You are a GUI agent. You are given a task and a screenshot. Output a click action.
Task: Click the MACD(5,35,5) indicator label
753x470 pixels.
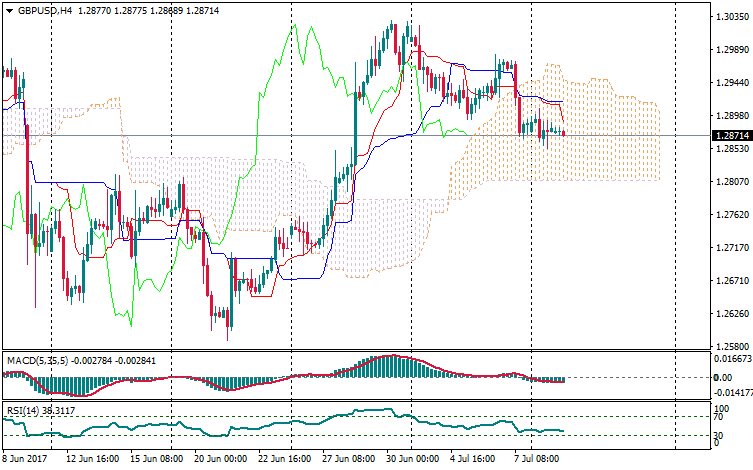pyautogui.click(x=36, y=359)
